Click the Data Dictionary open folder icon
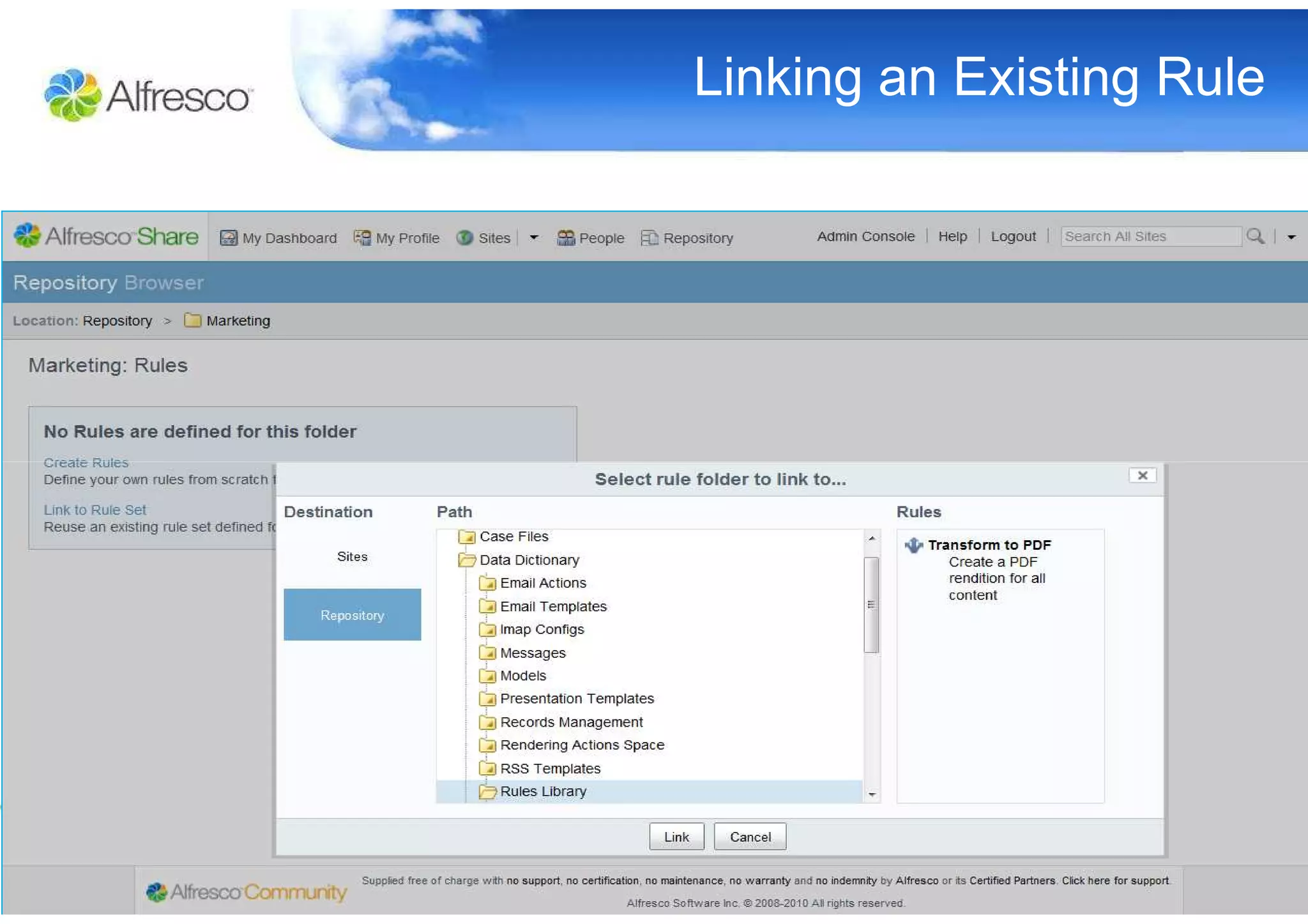Image resolution: width=1308 pixels, height=924 pixels. tap(467, 560)
